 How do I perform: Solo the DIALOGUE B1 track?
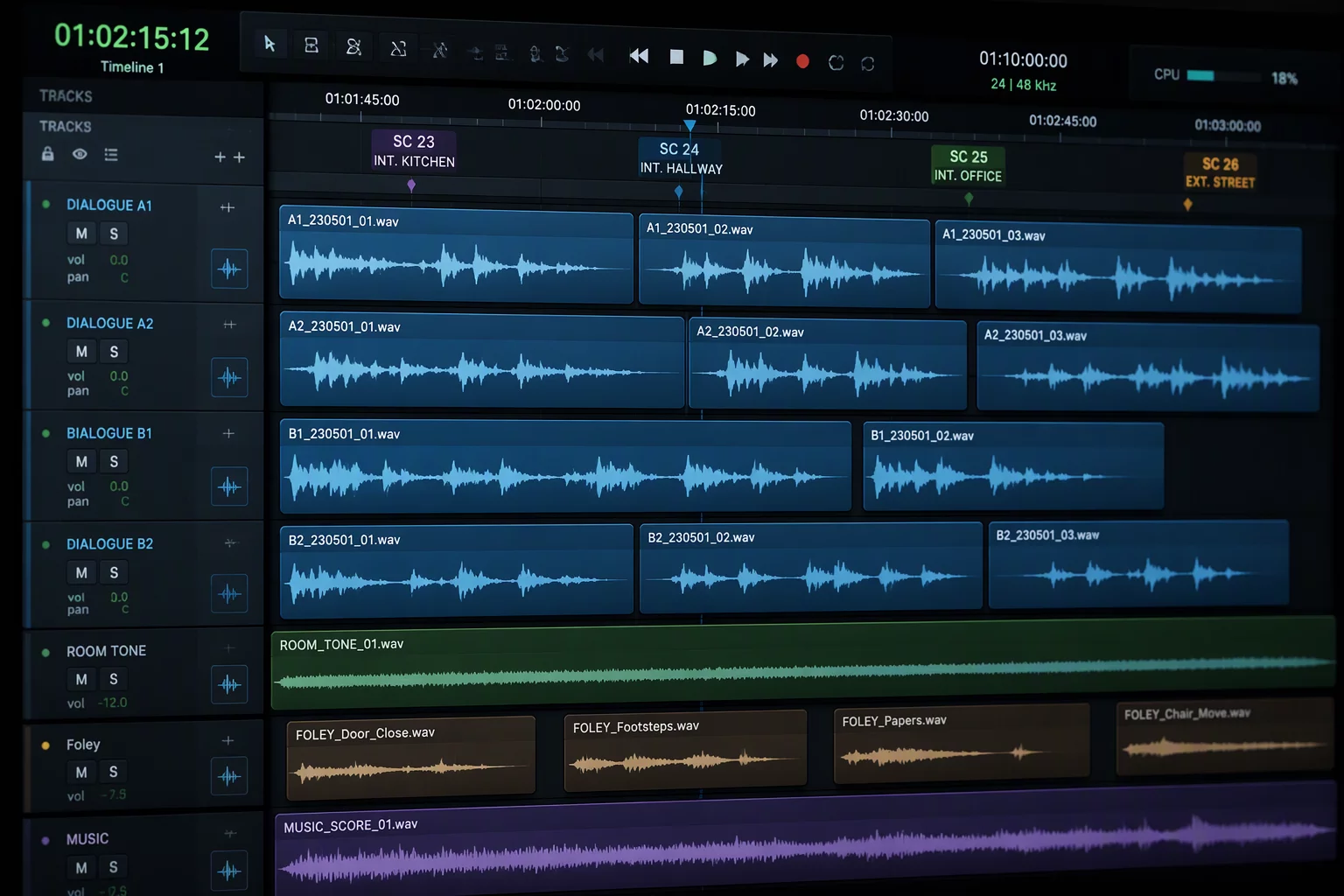point(114,461)
